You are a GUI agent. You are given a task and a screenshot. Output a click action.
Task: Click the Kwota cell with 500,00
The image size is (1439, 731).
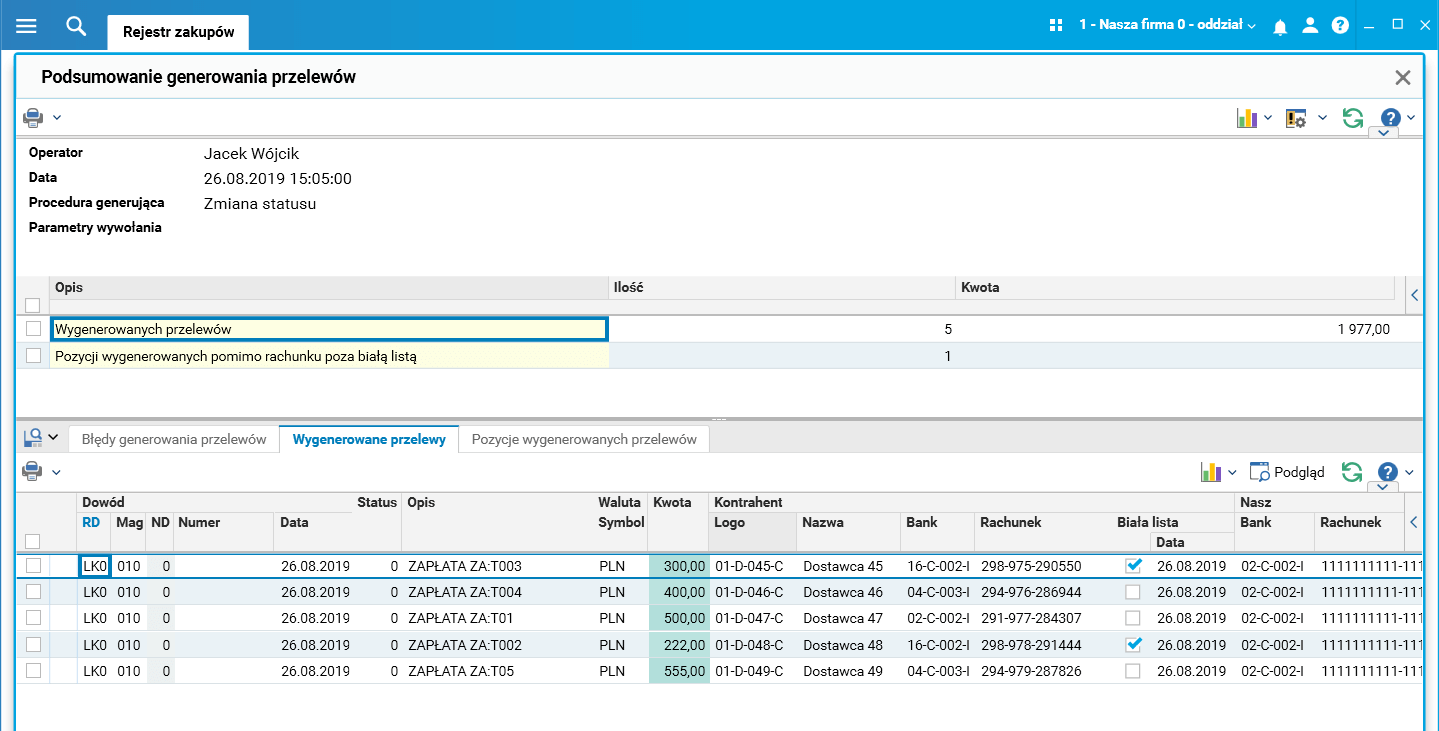click(x=679, y=618)
